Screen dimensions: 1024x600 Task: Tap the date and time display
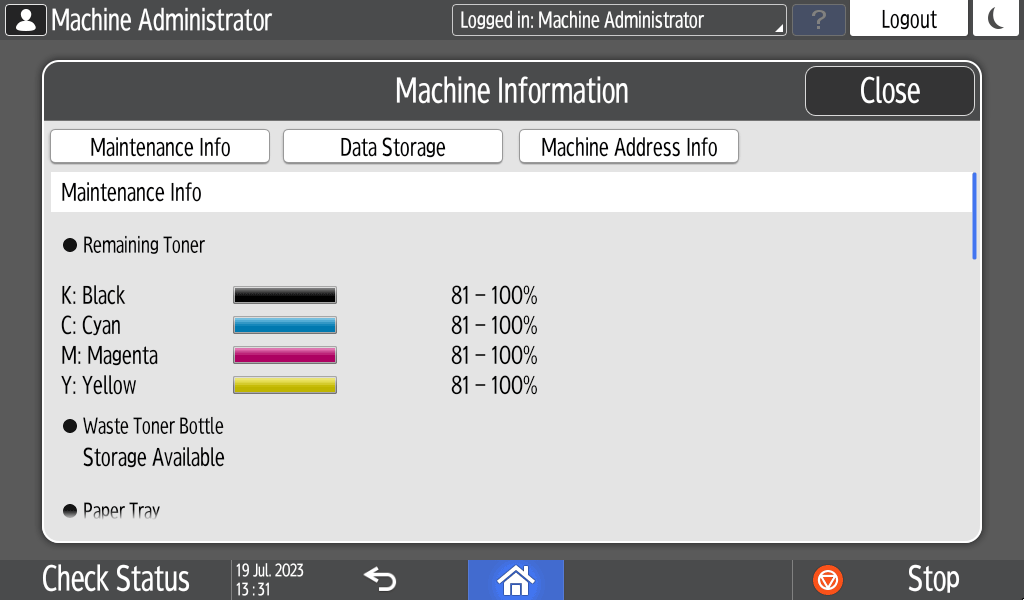270,579
